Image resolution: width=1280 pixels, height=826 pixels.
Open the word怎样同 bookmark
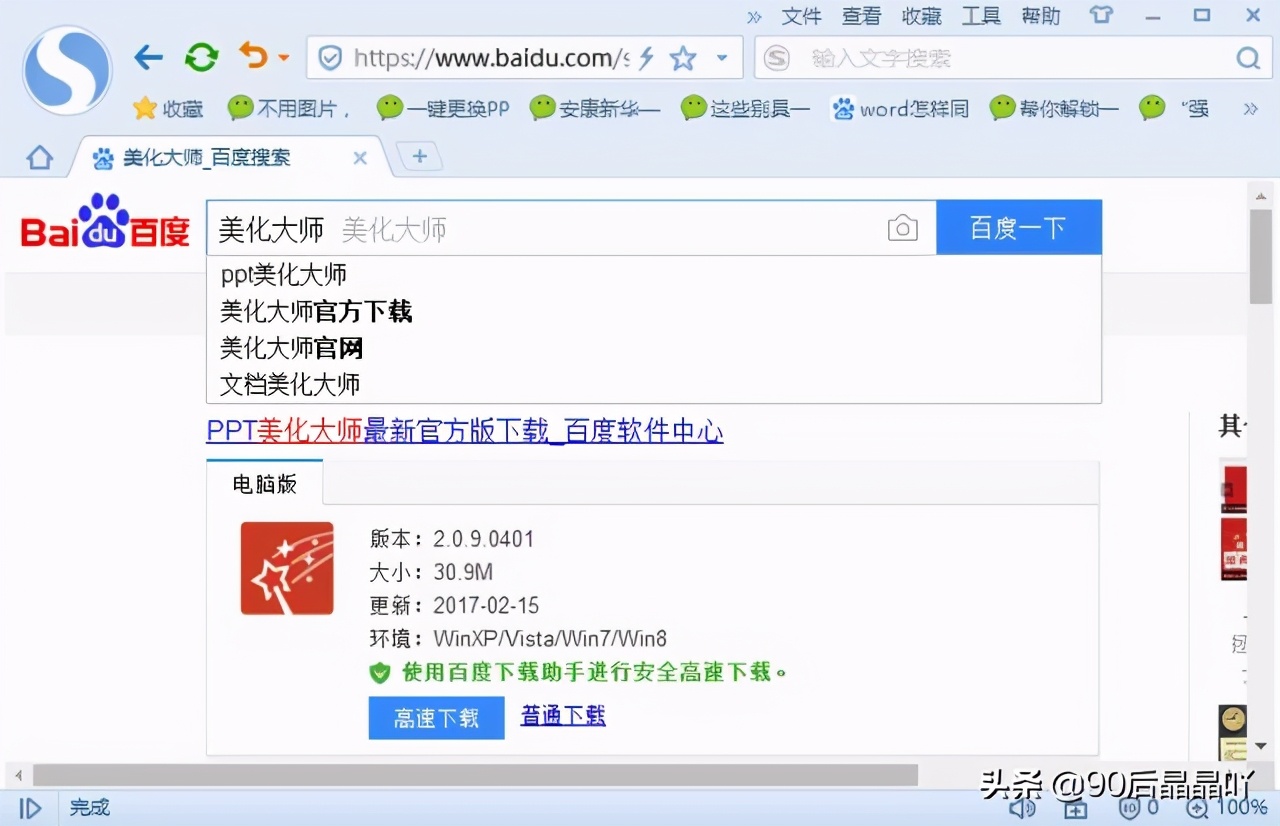coord(900,108)
